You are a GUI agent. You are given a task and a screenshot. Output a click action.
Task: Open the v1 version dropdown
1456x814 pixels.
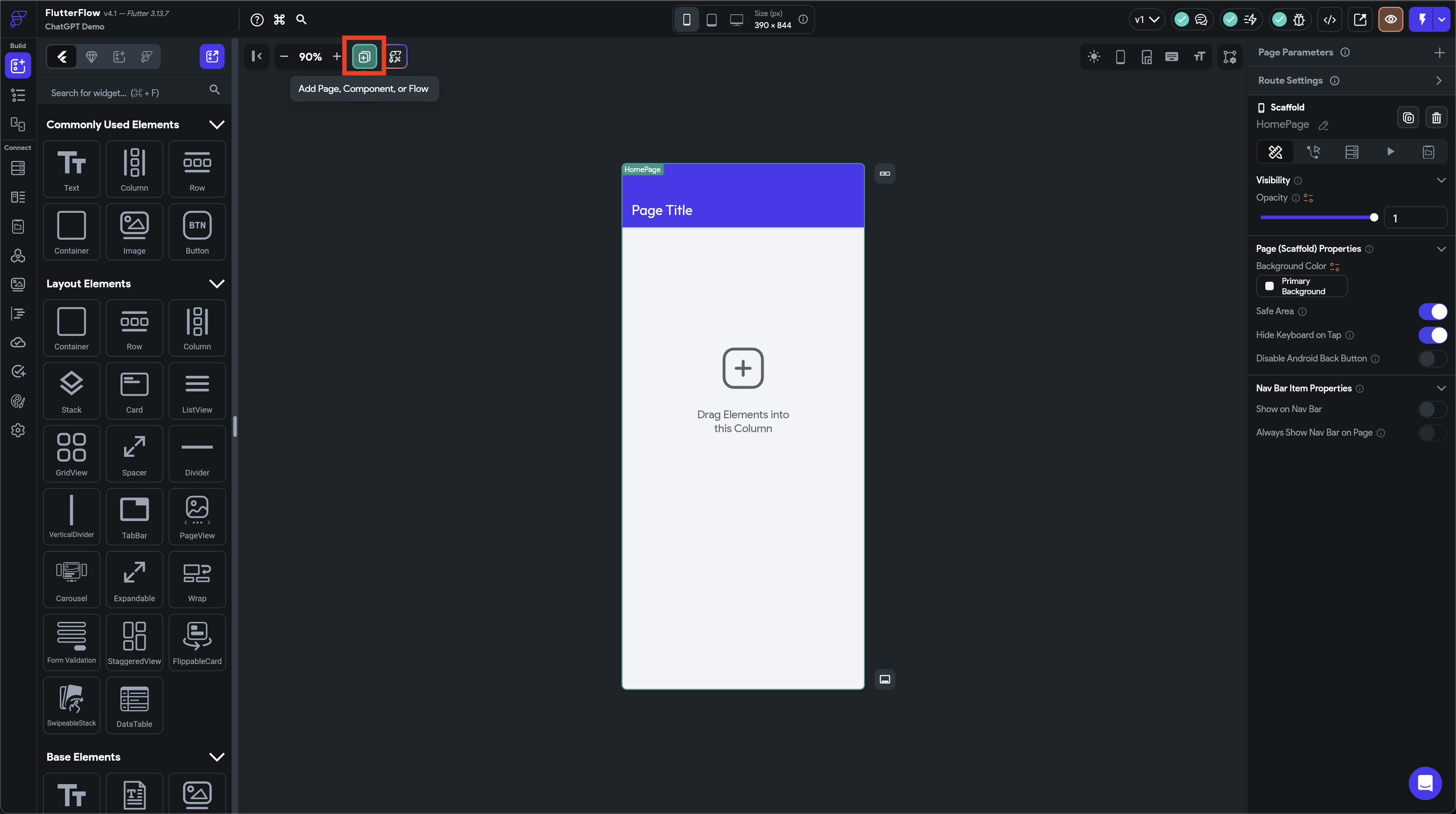pyautogui.click(x=1146, y=20)
